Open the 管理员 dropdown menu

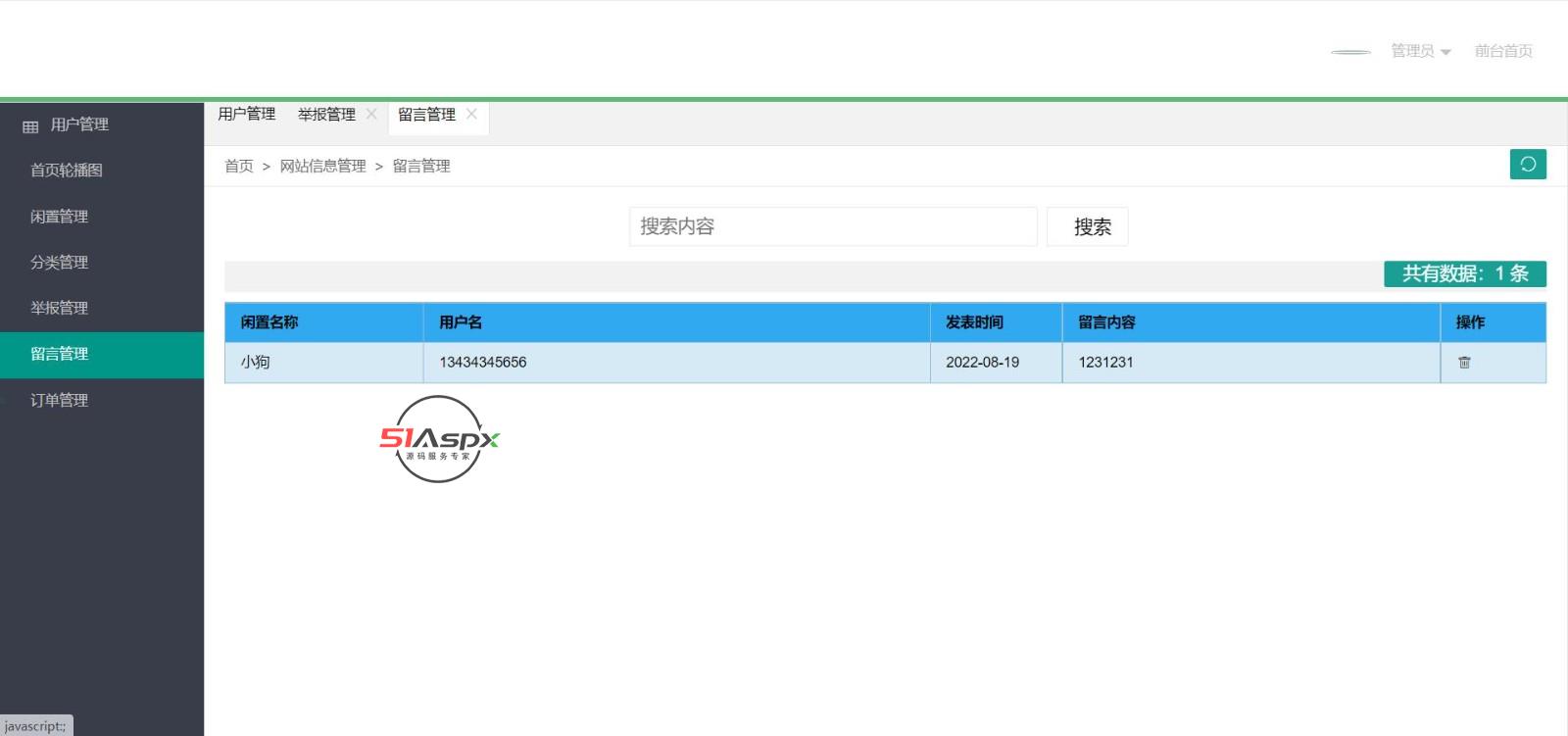coord(1421,51)
